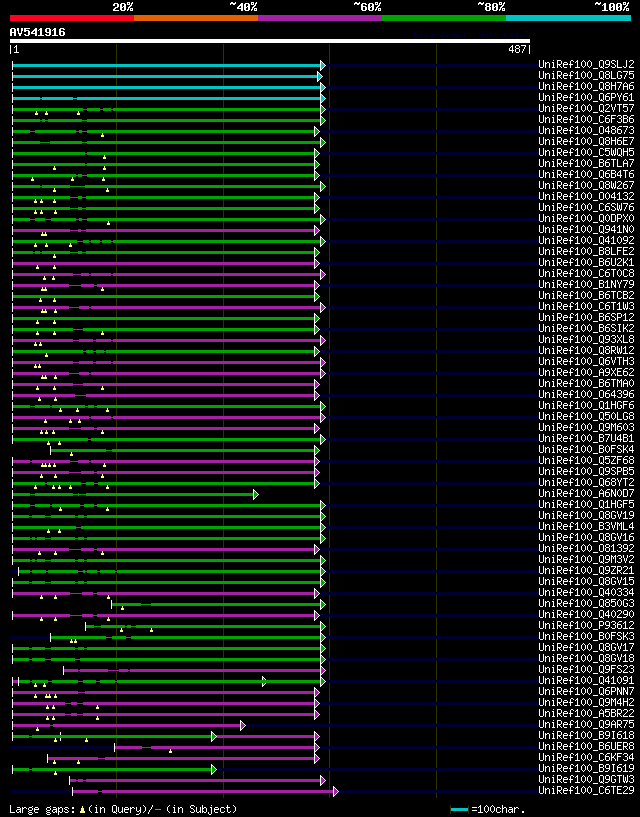
Task: Select the UniRef100_Q93XL8 label
Action: [x=586, y=339]
